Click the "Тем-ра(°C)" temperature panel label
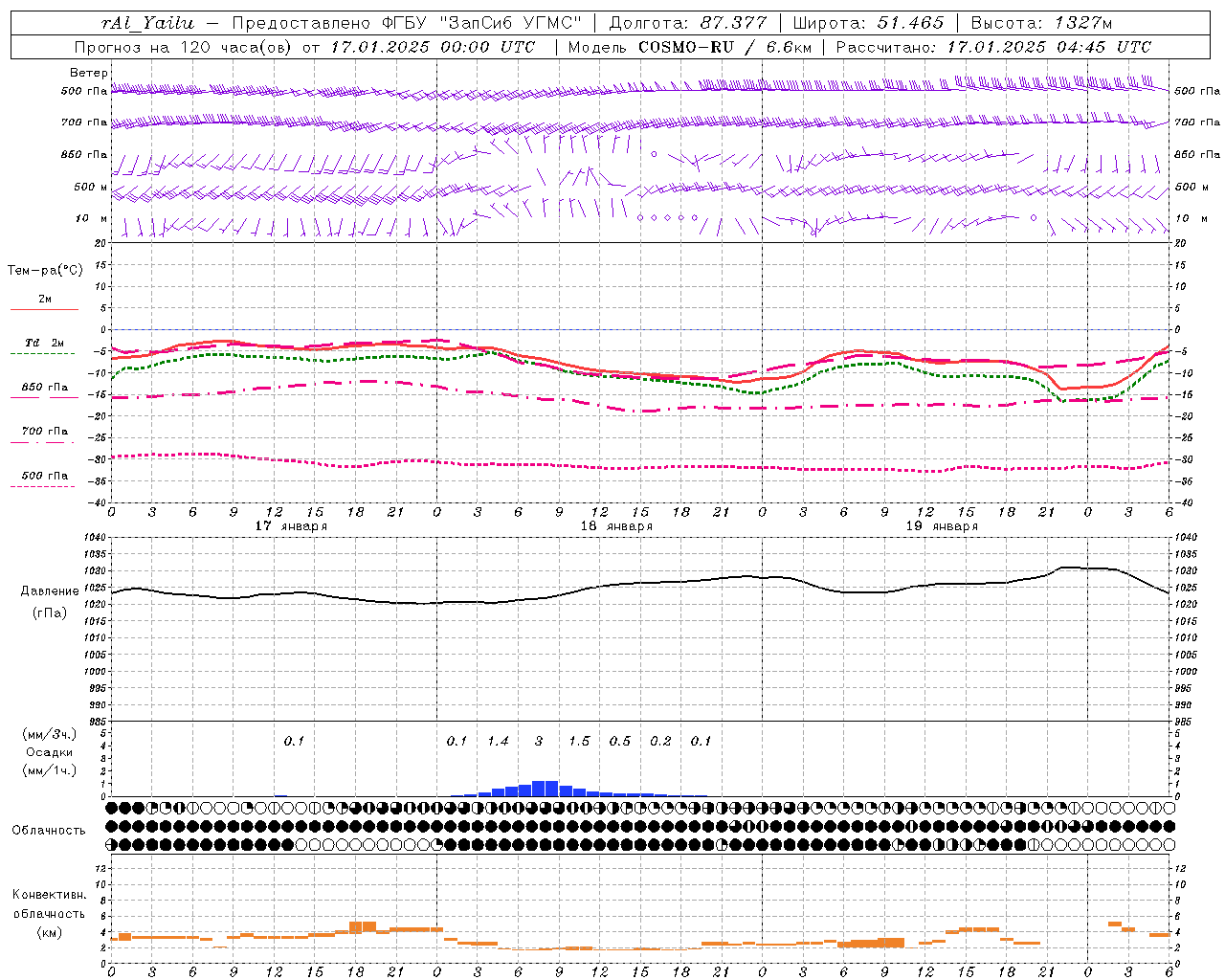Screen dimensions: 1225x980 click(45, 271)
